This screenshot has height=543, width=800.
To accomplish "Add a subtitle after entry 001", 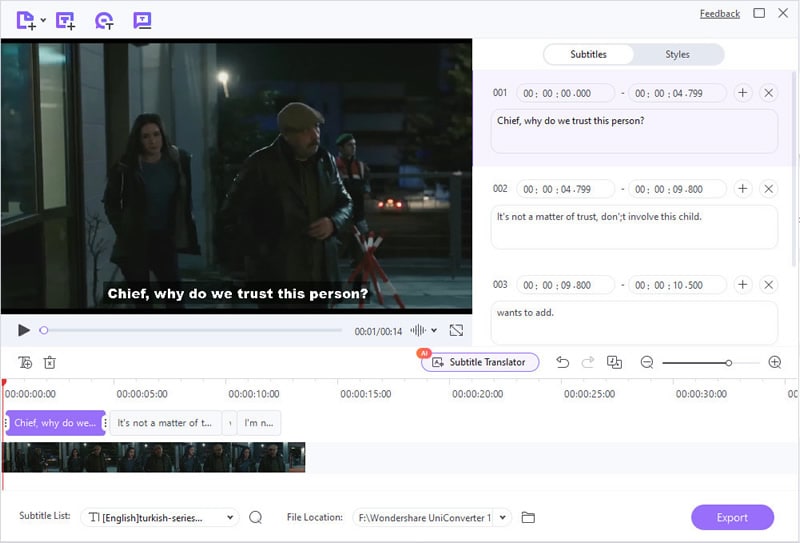I will (743, 93).
